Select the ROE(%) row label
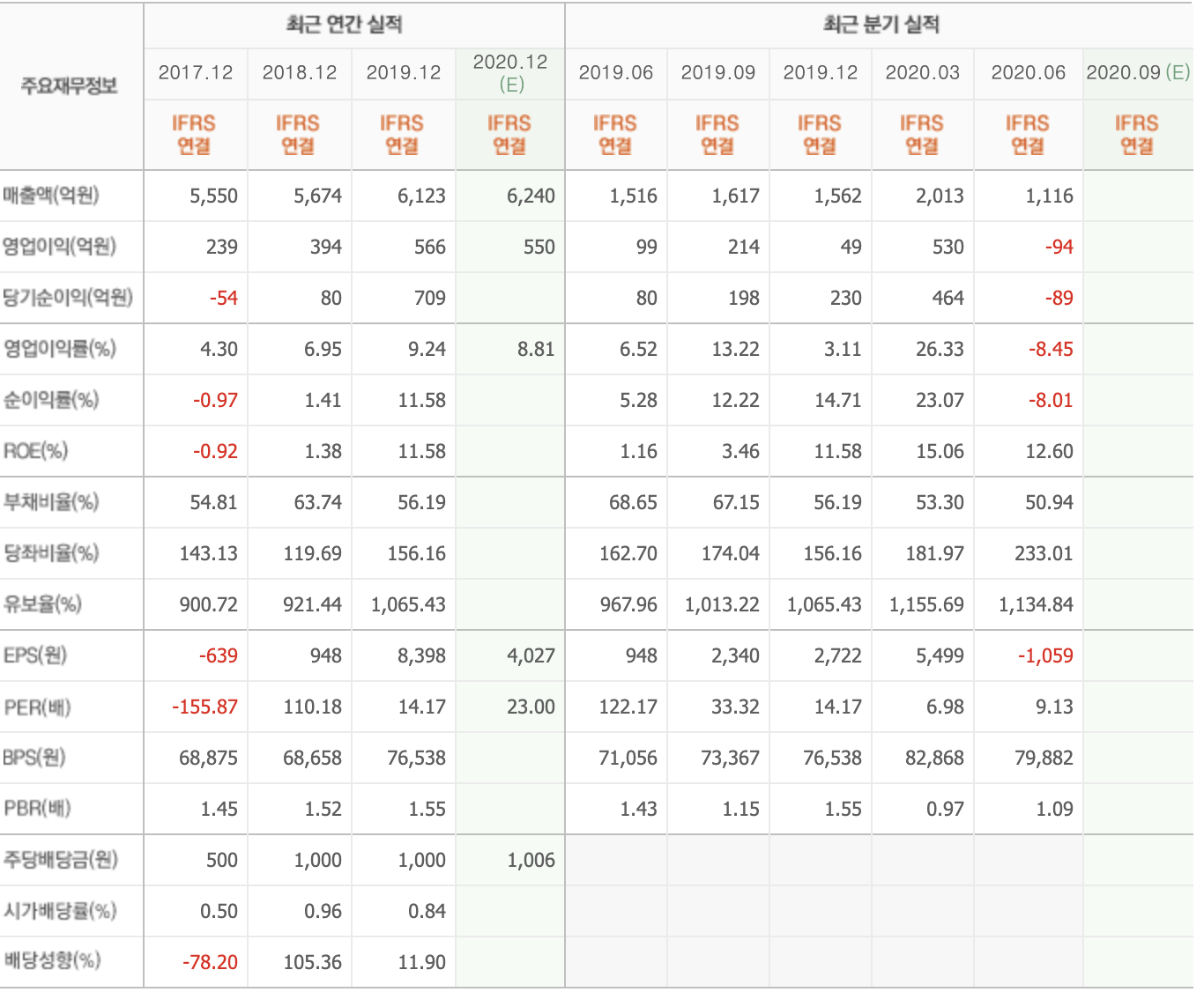 35,451
